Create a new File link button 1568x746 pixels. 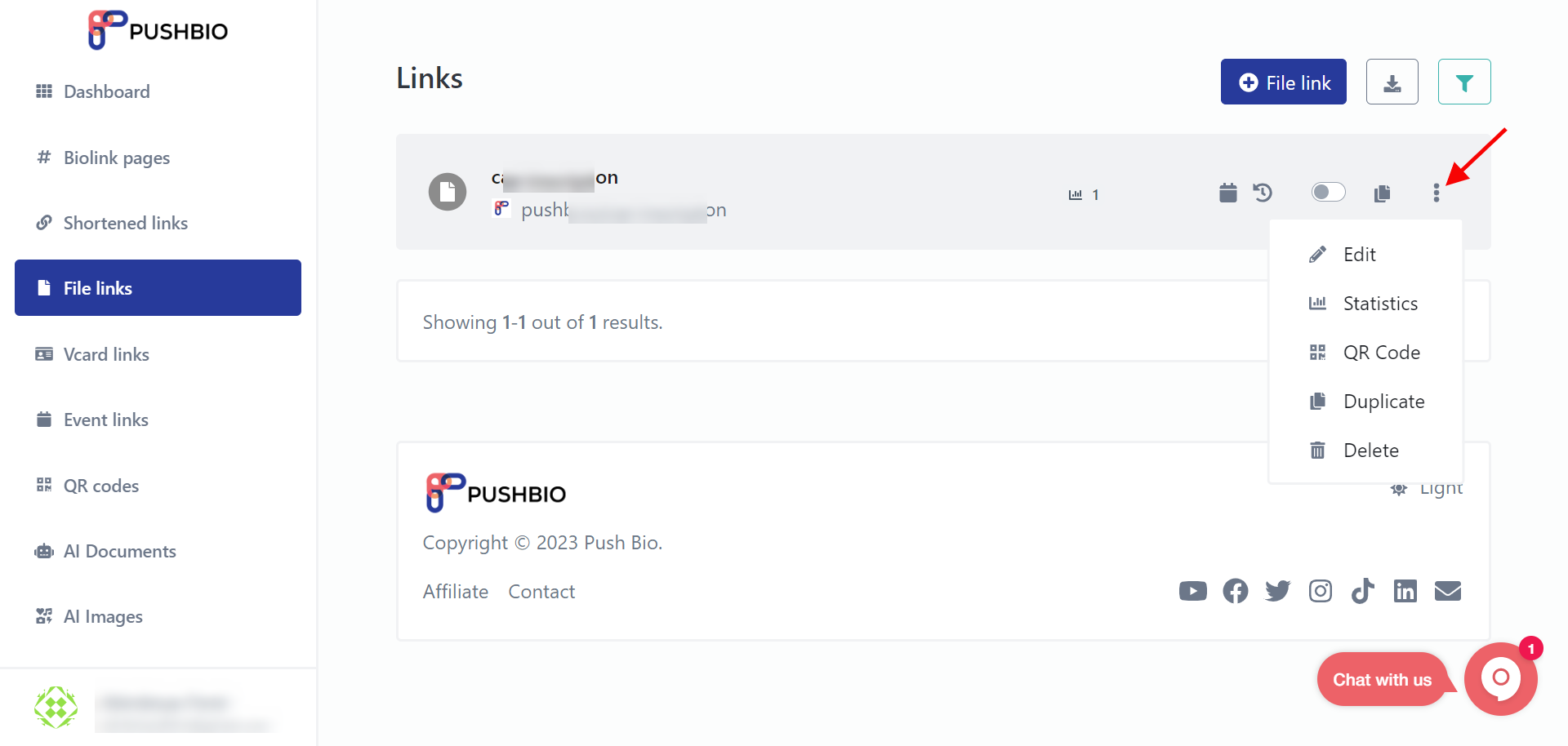pyautogui.click(x=1283, y=82)
